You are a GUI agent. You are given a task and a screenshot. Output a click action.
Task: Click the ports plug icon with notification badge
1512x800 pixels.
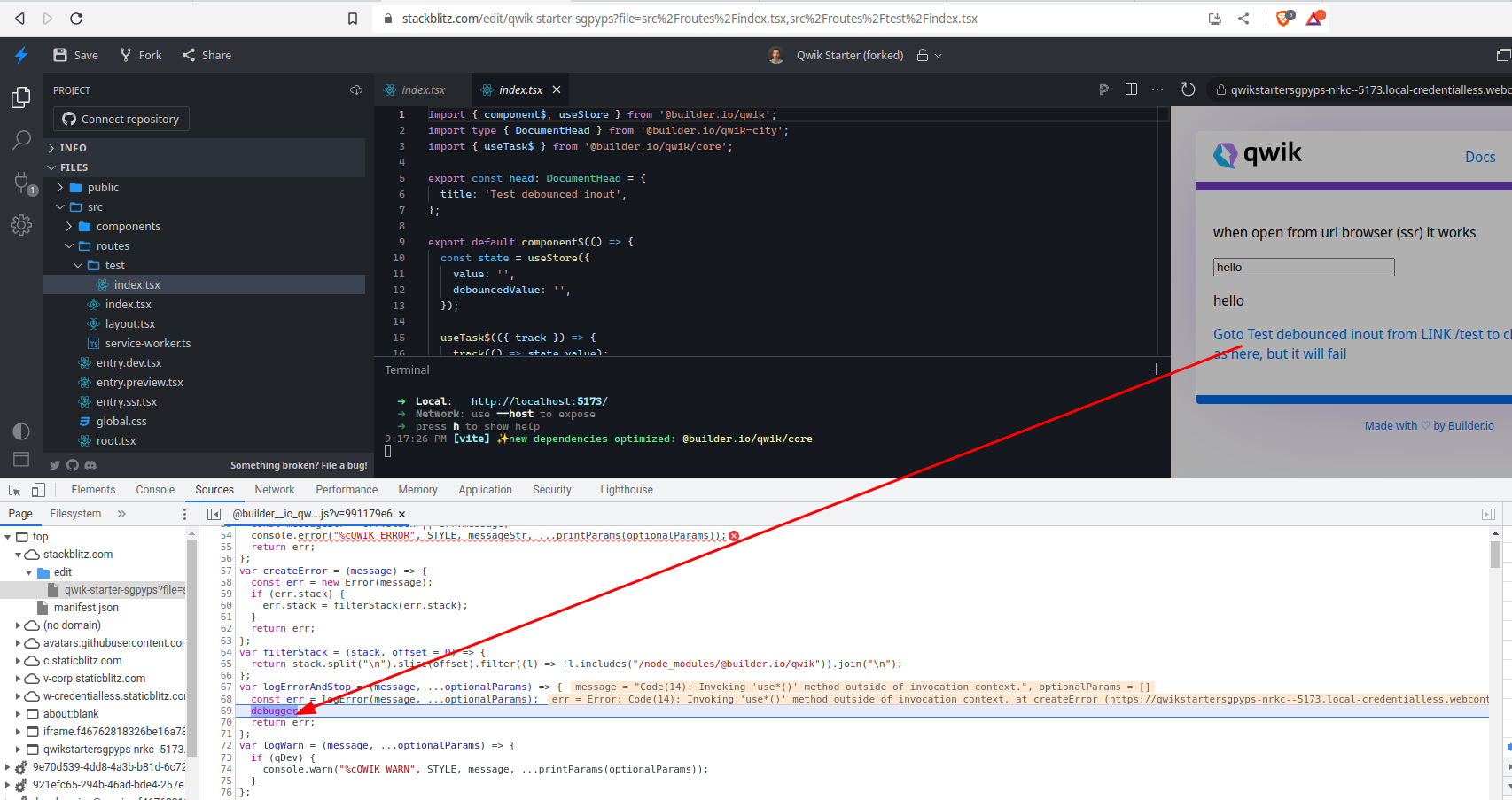21,183
